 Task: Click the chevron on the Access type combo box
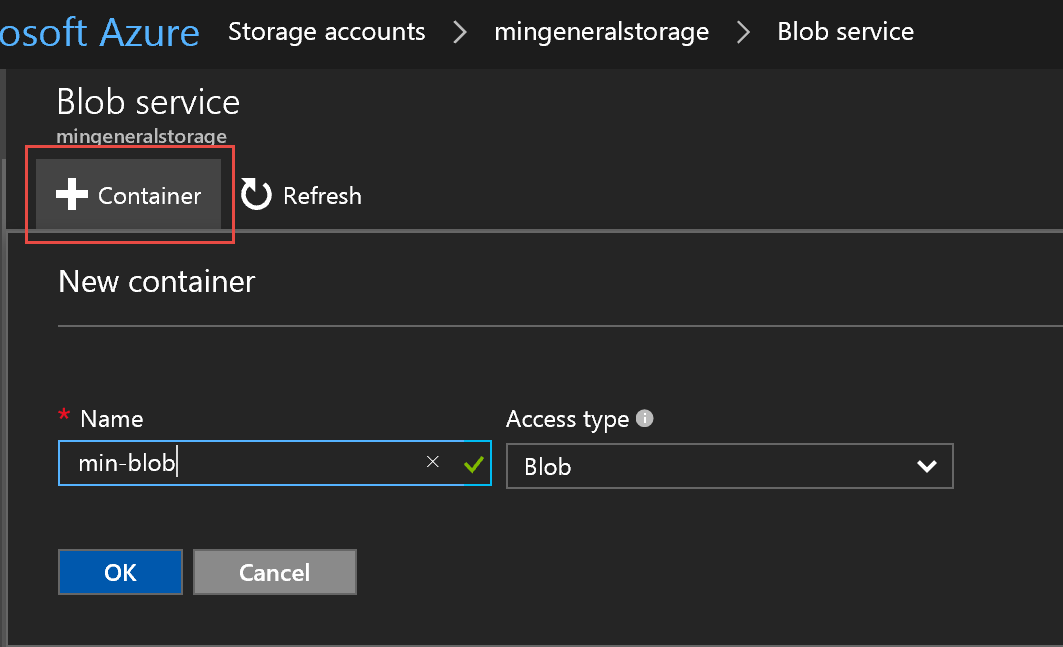pos(925,466)
